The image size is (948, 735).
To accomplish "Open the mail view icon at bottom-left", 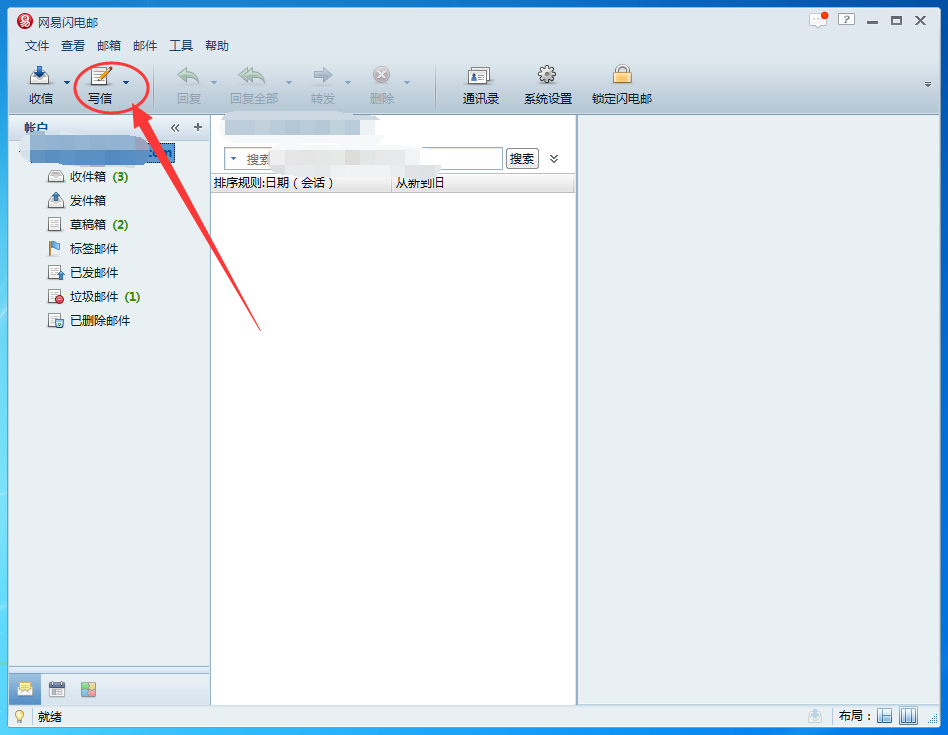I will [x=25, y=689].
